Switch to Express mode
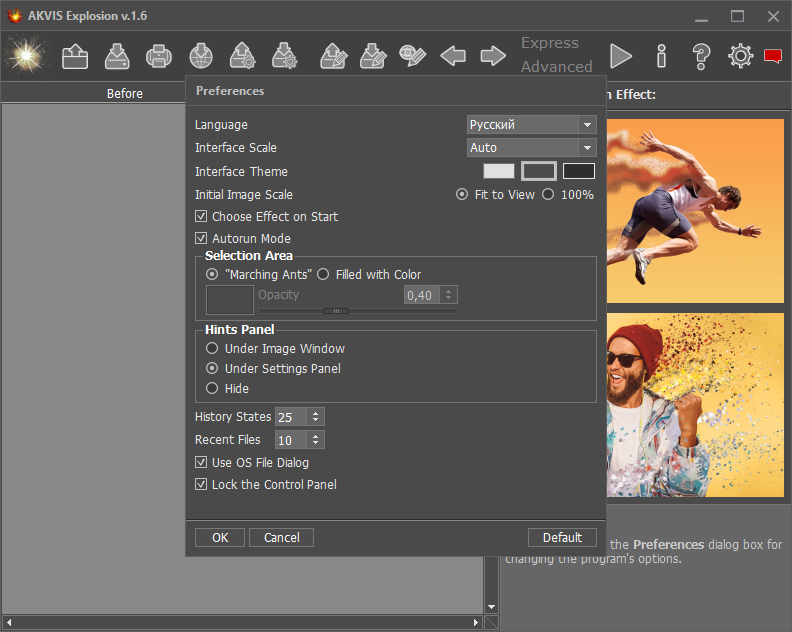Viewport: 792px width, 632px height. (550, 43)
